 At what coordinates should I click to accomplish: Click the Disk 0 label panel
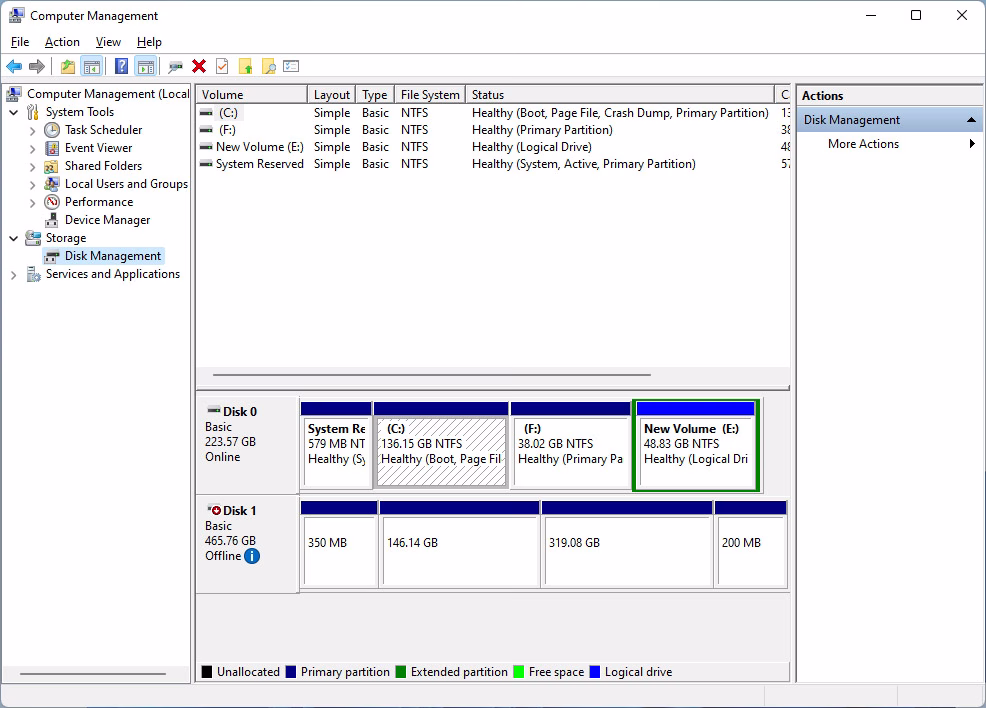248,445
